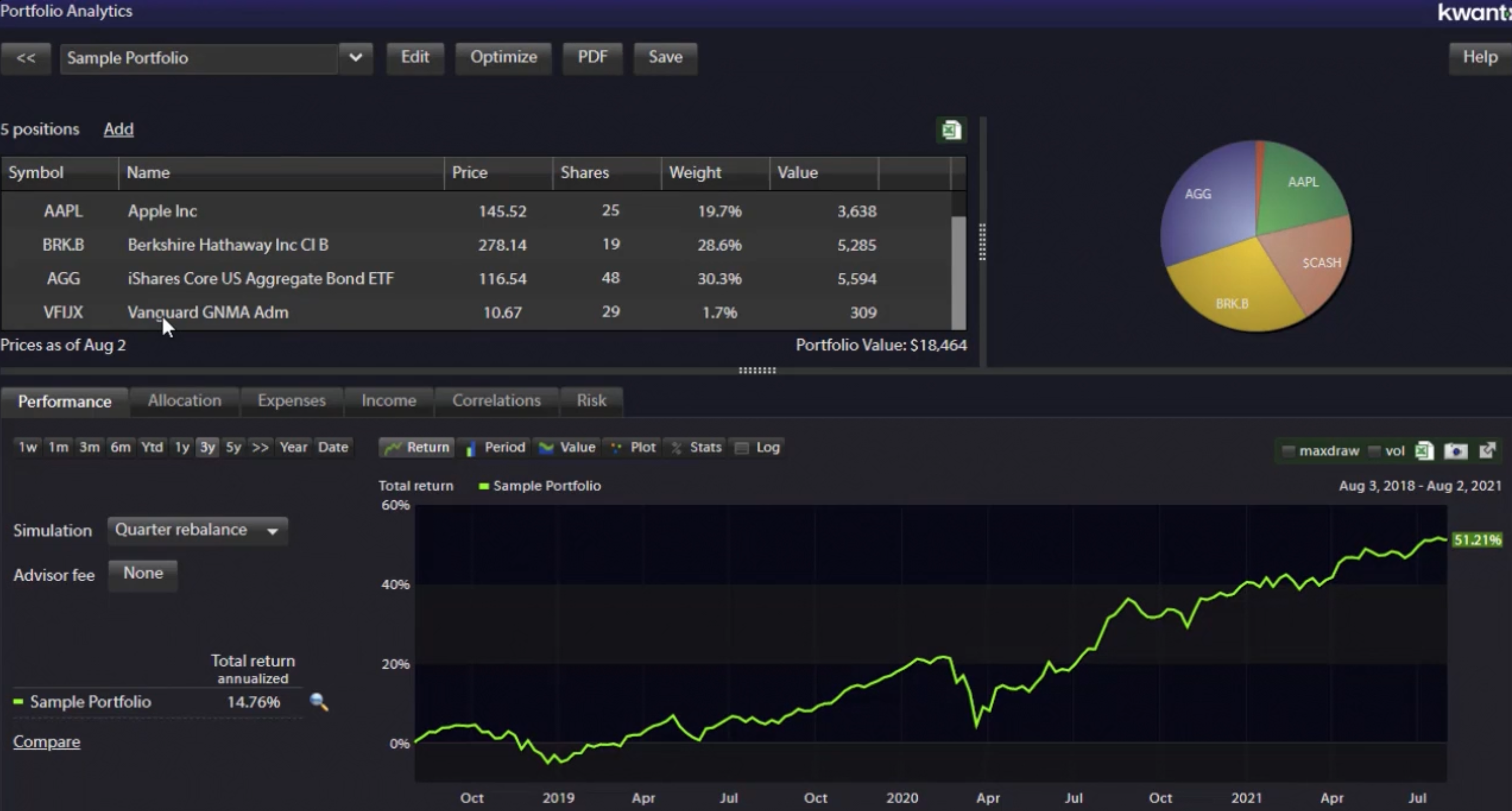Show Stats for the performance chart

point(695,447)
